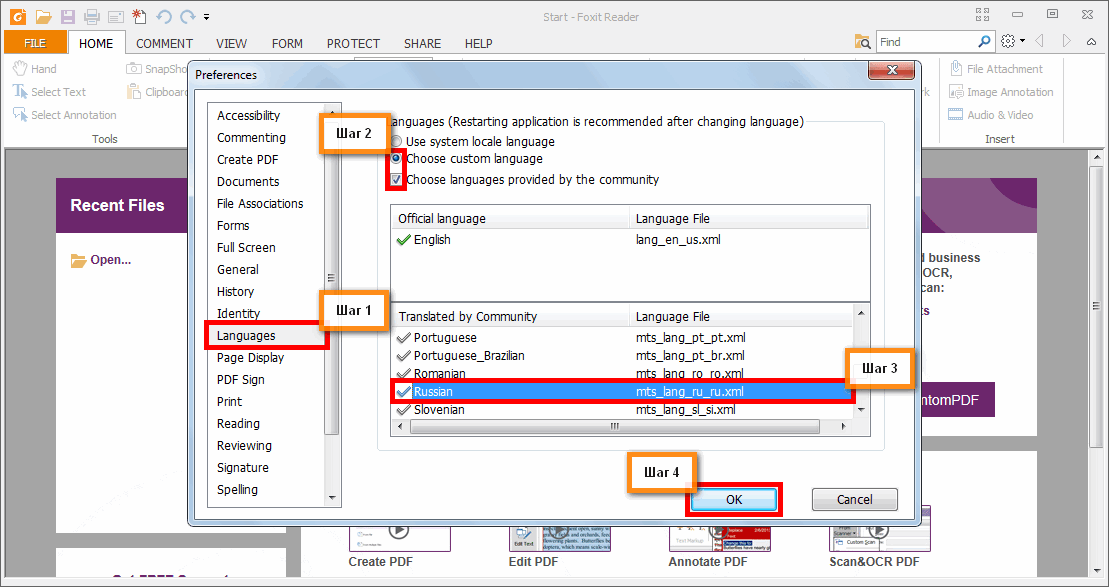Close the Preferences dialog with the X
1109x587 pixels.
[x=891, y=69]
